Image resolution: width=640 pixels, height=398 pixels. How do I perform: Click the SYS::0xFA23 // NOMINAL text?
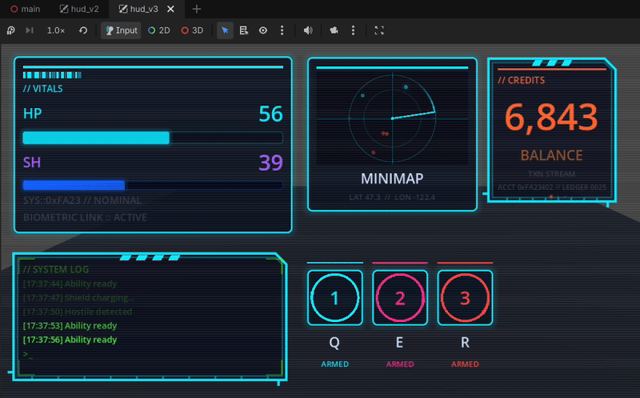[x=82, y=200]
